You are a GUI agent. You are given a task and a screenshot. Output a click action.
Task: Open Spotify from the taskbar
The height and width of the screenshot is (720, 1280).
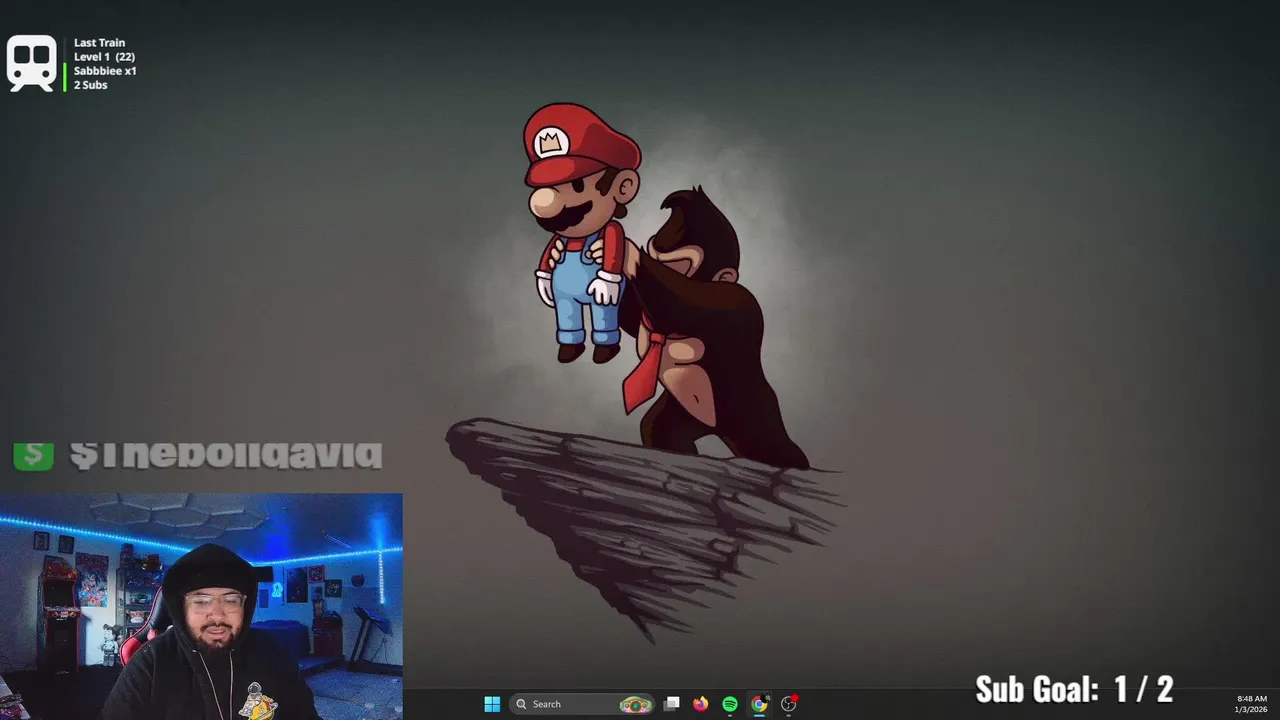[x=730, y=704]
